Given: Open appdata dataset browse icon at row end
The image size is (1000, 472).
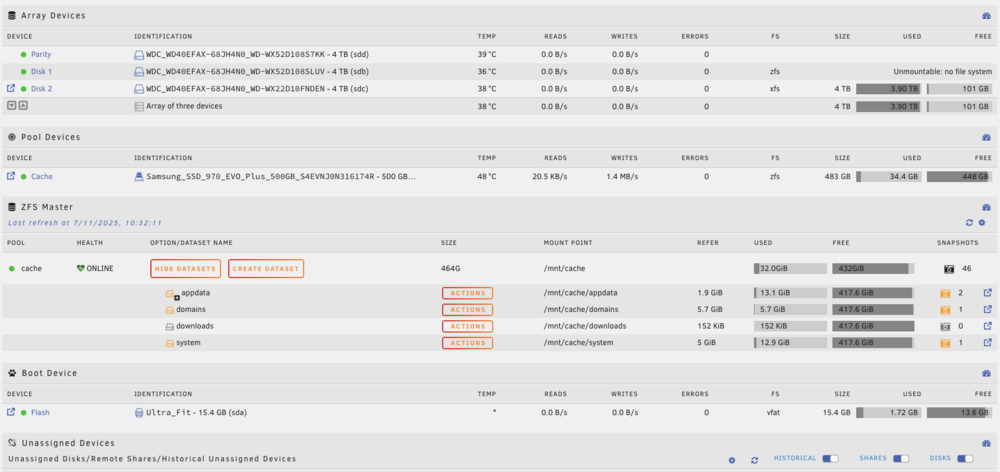Looking at the screenshot, I should click(988, 293).
